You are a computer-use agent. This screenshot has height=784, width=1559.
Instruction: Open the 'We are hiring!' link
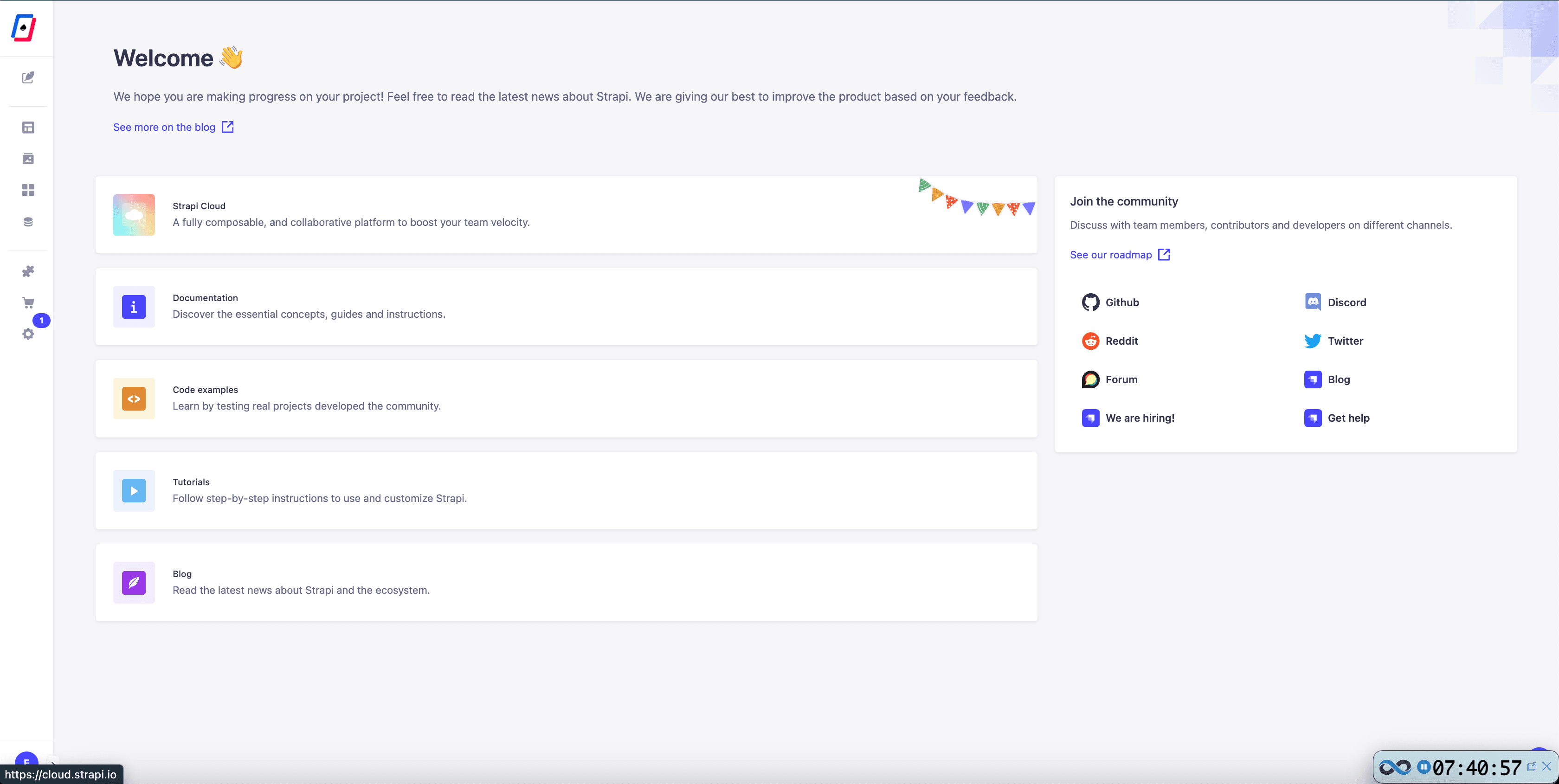tap(1128, 418)
